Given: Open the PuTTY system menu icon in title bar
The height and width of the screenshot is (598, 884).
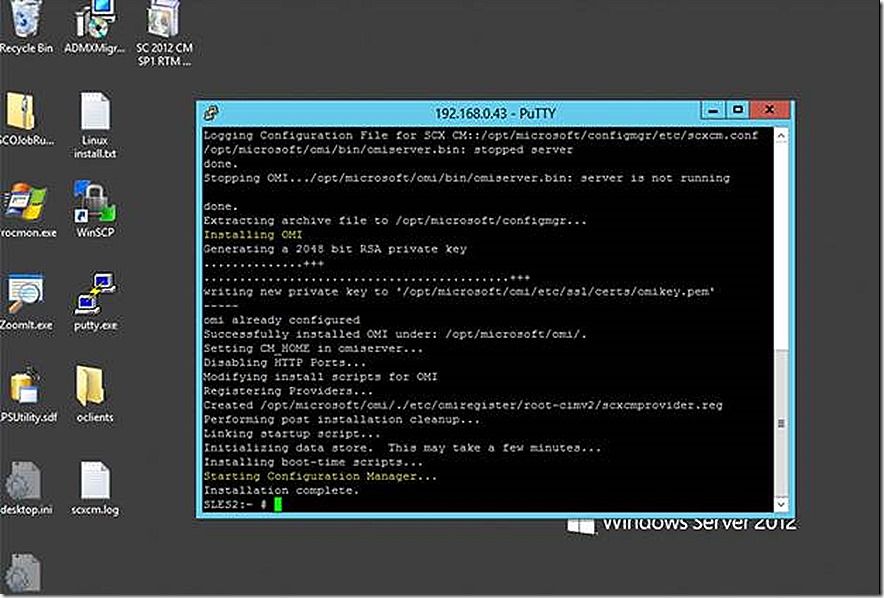Looking at the screenshot, I should [212, 113].
